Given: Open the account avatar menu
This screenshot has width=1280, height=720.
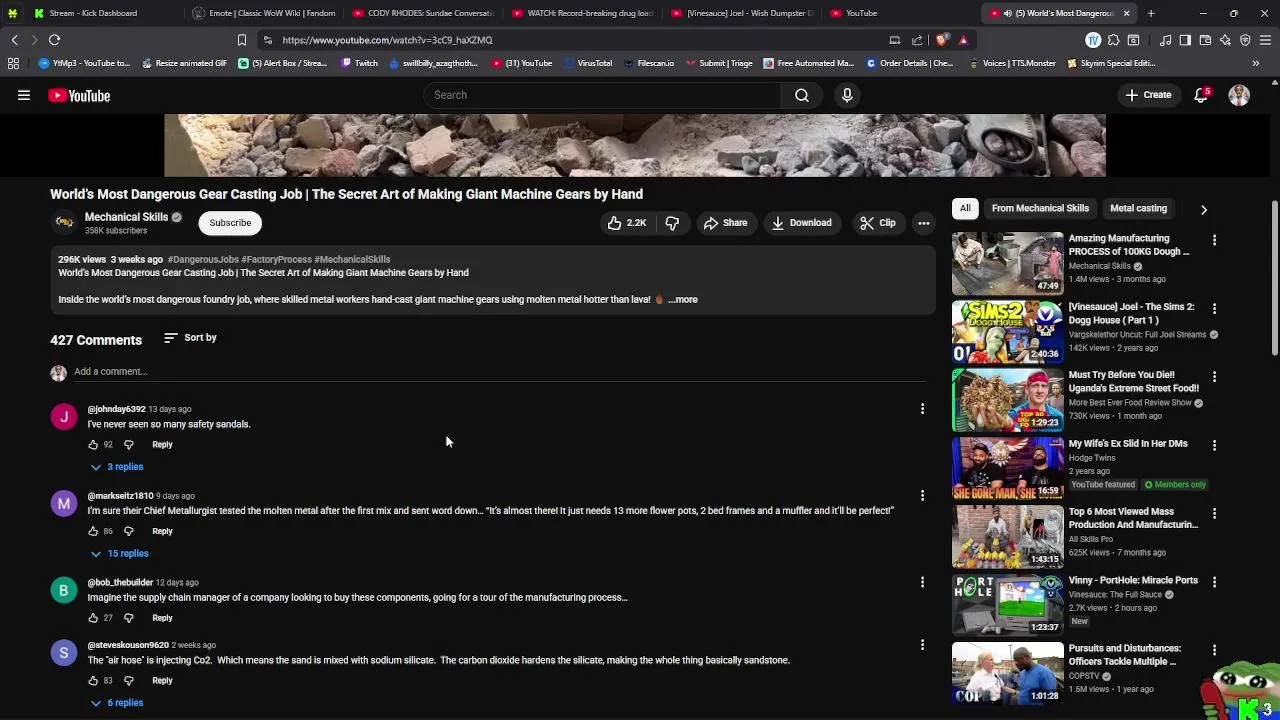Looking at the screenshot, I should 1239,95.
